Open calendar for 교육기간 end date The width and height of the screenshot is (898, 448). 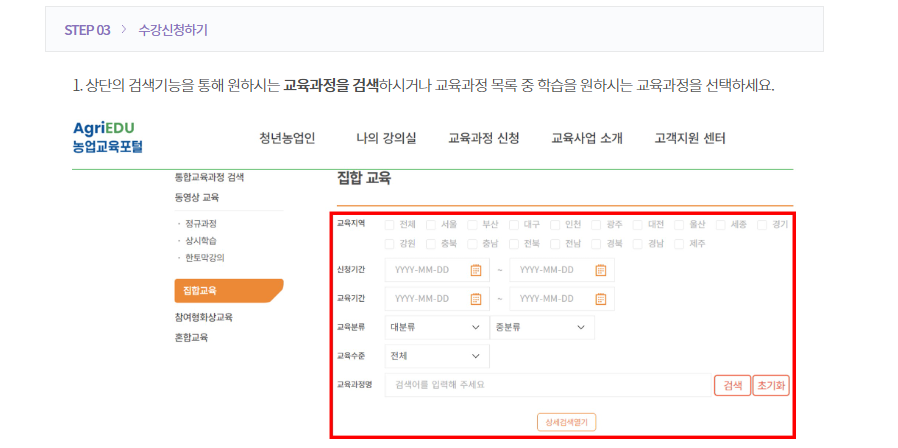600,298
